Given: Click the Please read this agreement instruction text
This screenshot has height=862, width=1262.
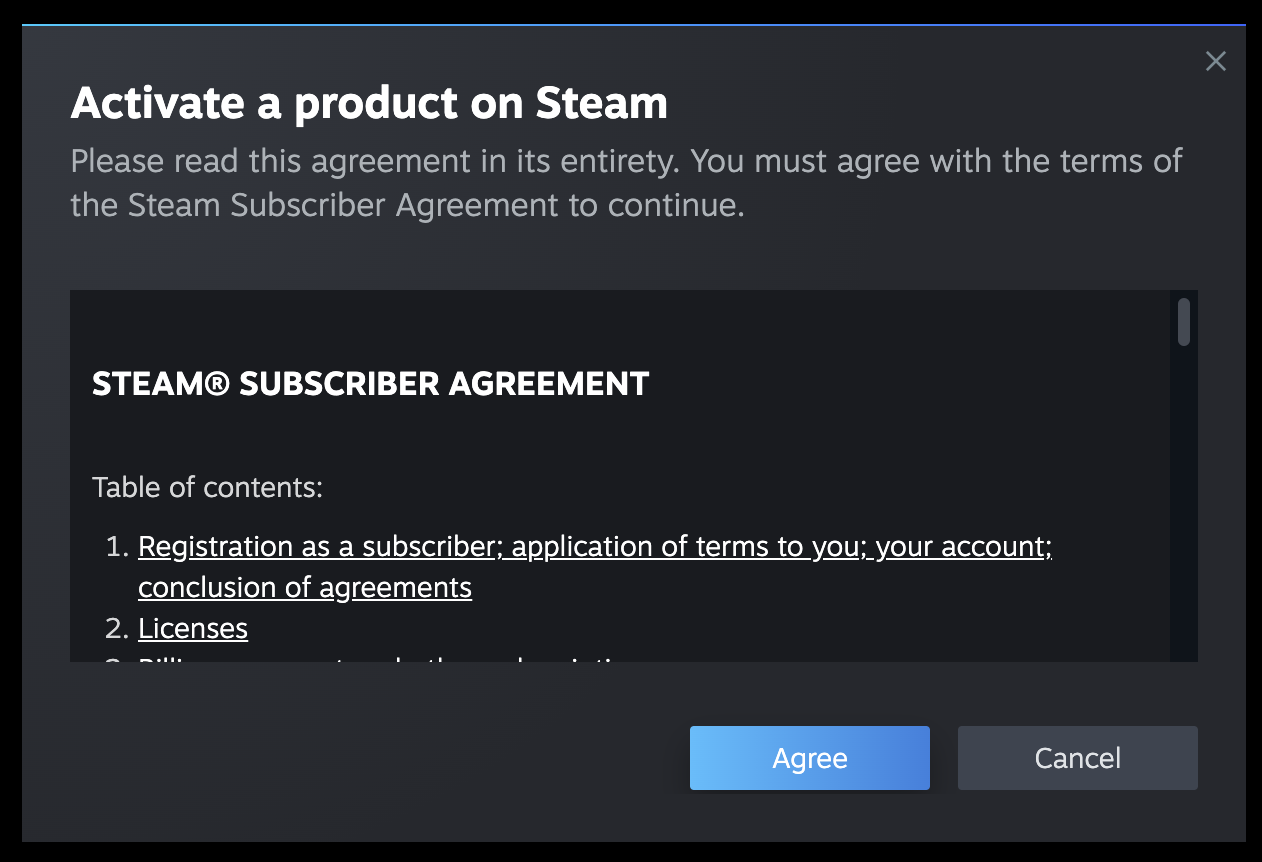Looking at the screenshot, I should (380, 161).
